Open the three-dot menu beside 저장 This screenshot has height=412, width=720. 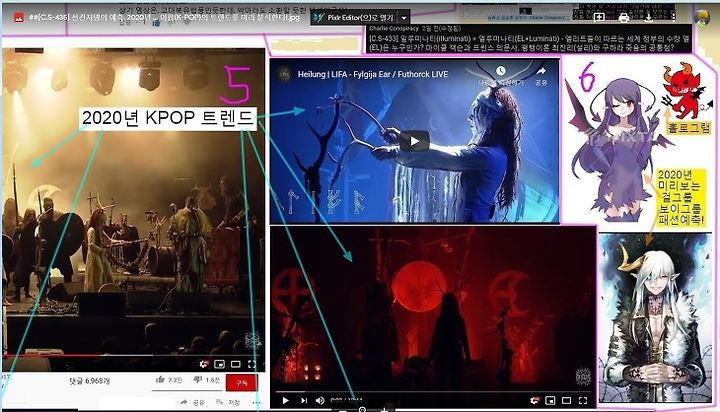coord(256,403)
